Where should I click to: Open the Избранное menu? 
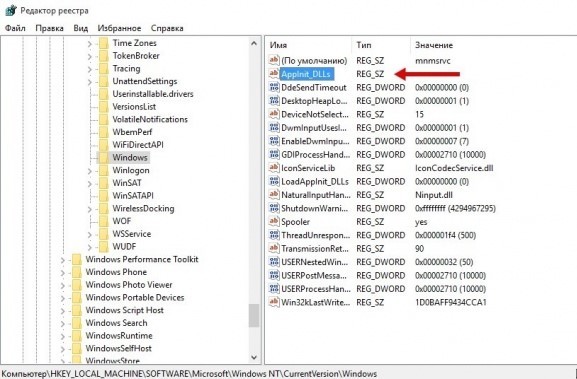coord(119,28)
